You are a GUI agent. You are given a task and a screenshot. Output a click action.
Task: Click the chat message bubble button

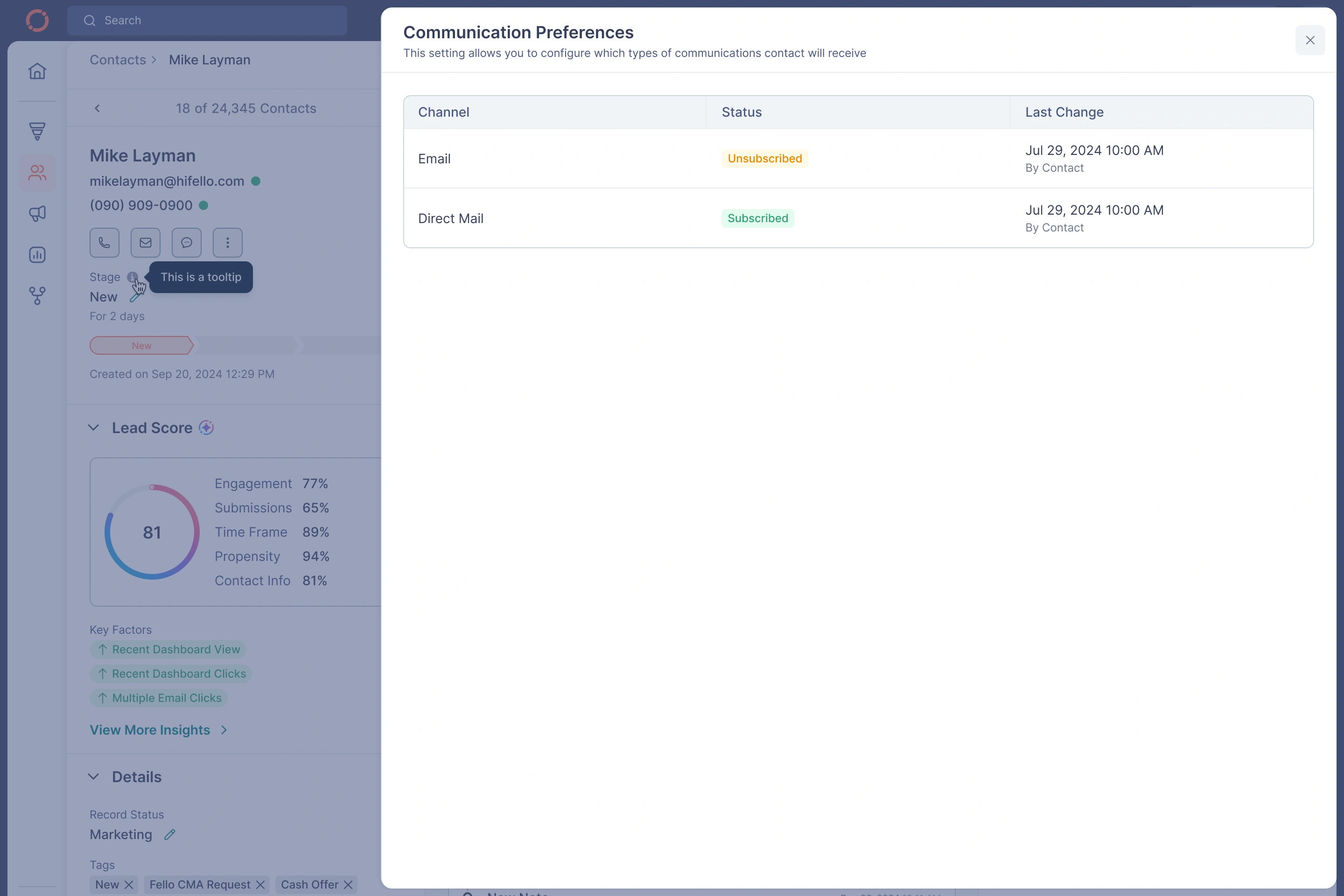coord(187,243)
